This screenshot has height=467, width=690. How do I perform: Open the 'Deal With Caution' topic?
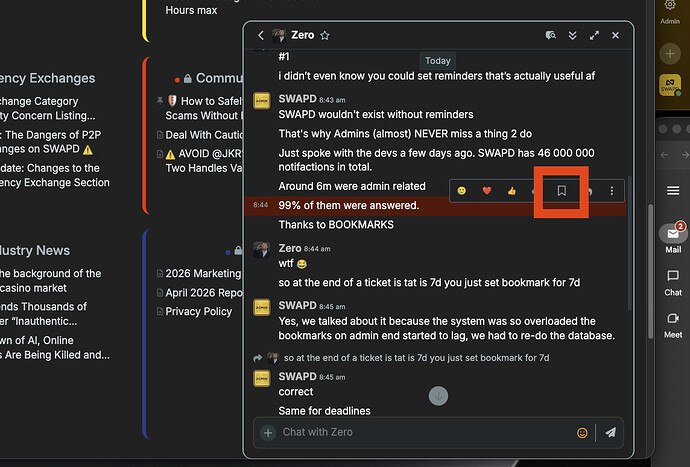coord(205,135)
